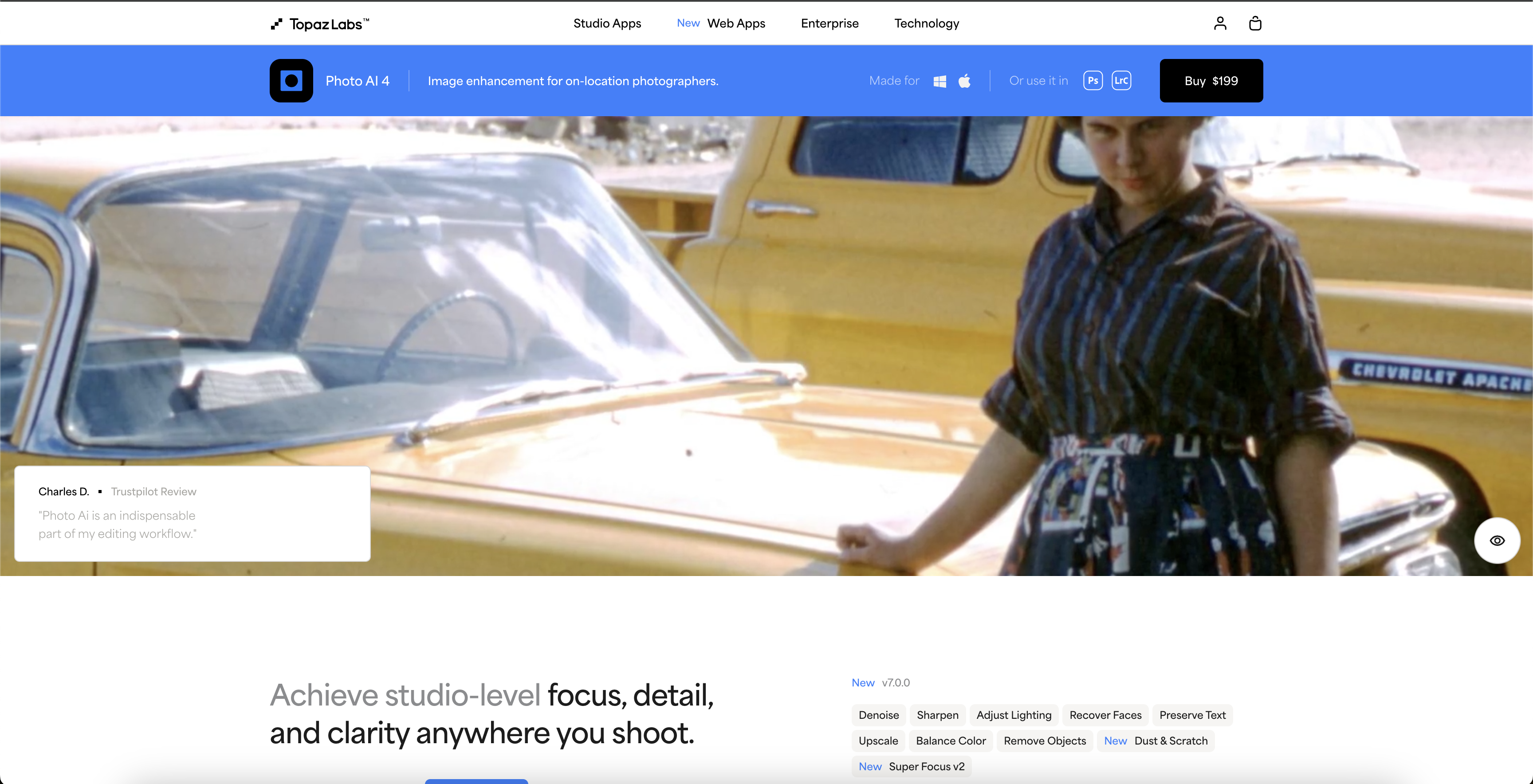The height and width of the screenshot is (784, 1533).
Task: Click the Photo AI 4 app icon
Action: tap(291, 80)
